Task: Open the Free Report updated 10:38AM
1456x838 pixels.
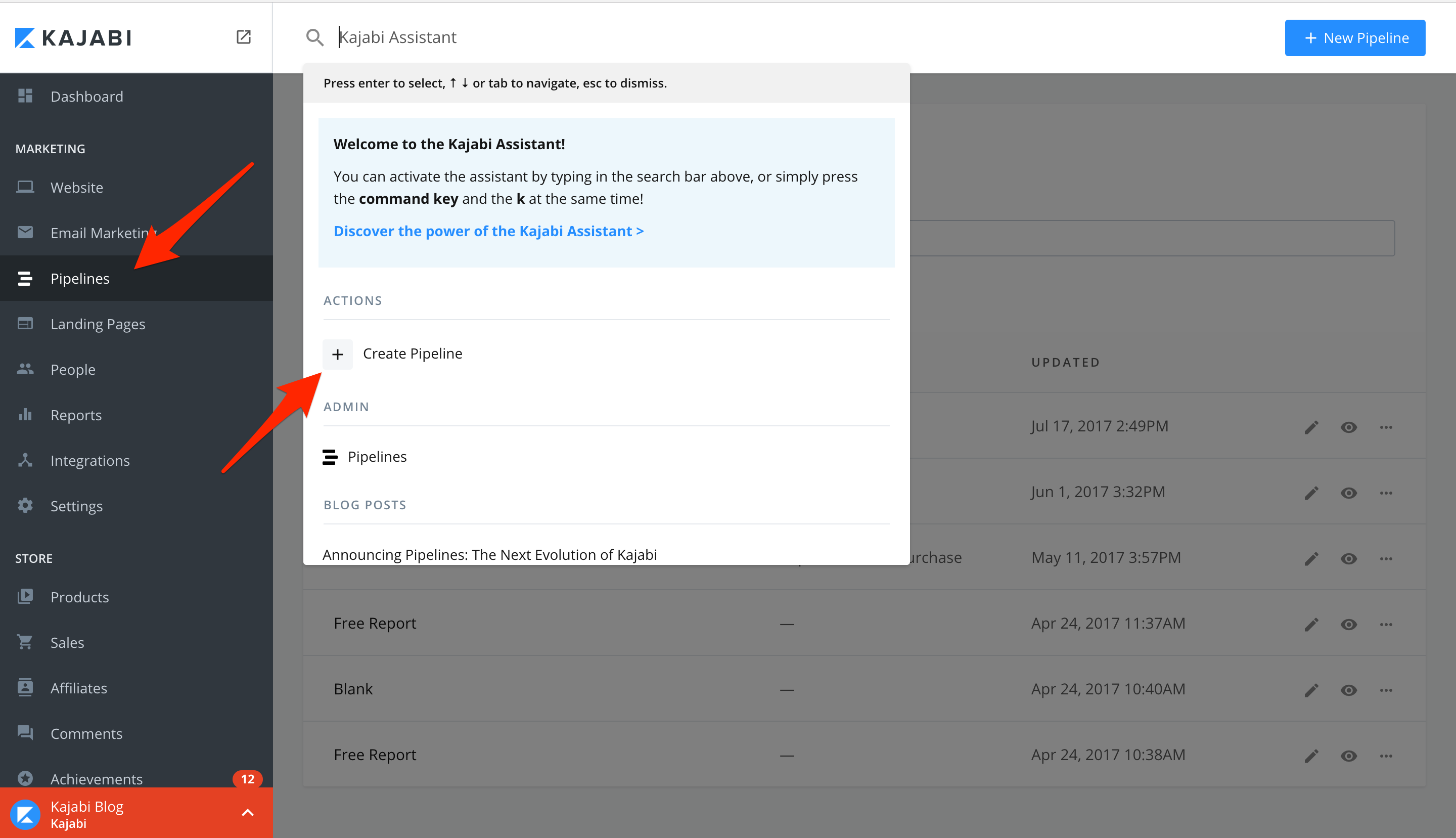Action: tap(375, 755)
